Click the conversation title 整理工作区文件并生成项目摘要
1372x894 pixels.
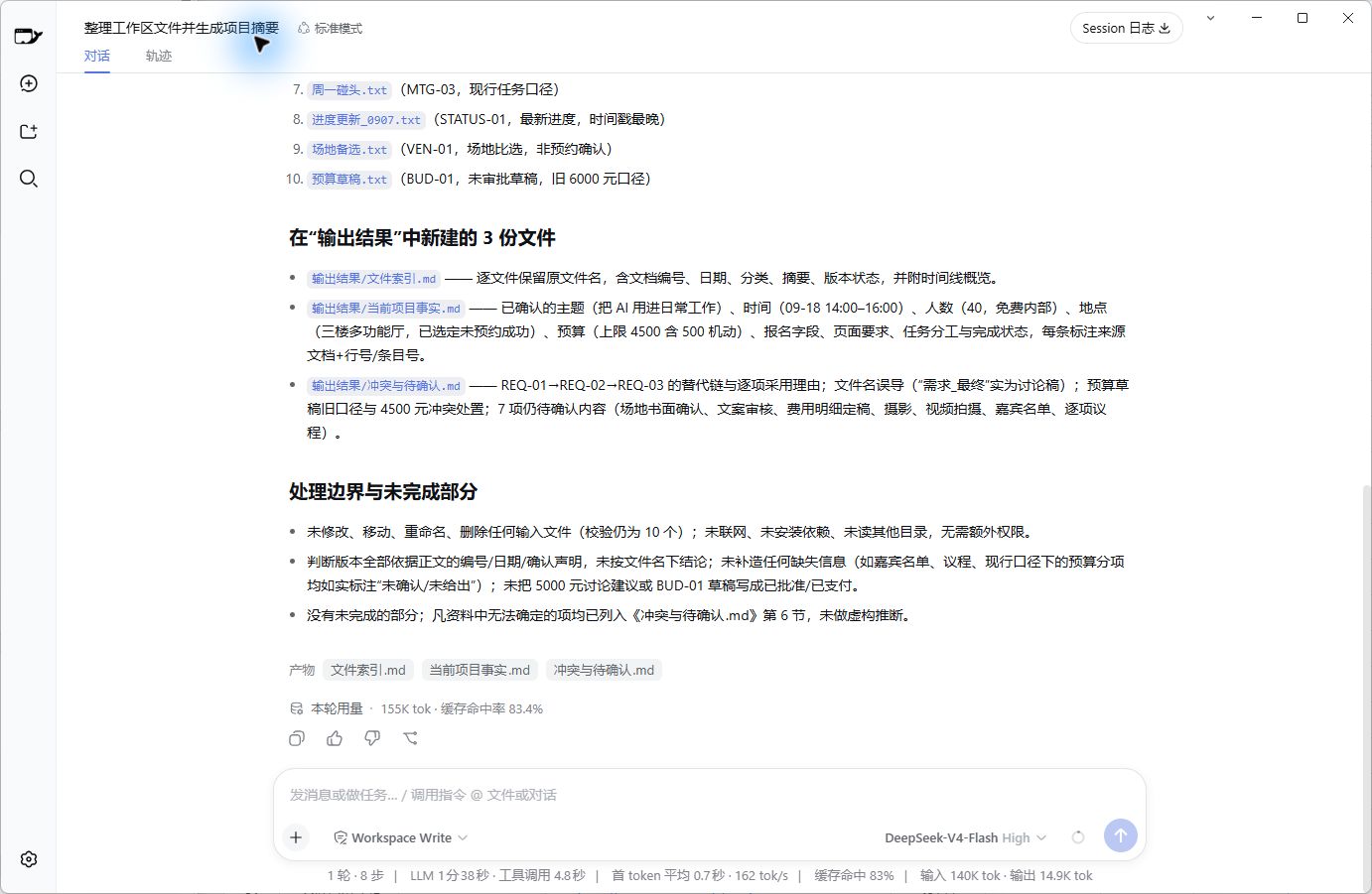pyautogui.click(x=182, y=28)
